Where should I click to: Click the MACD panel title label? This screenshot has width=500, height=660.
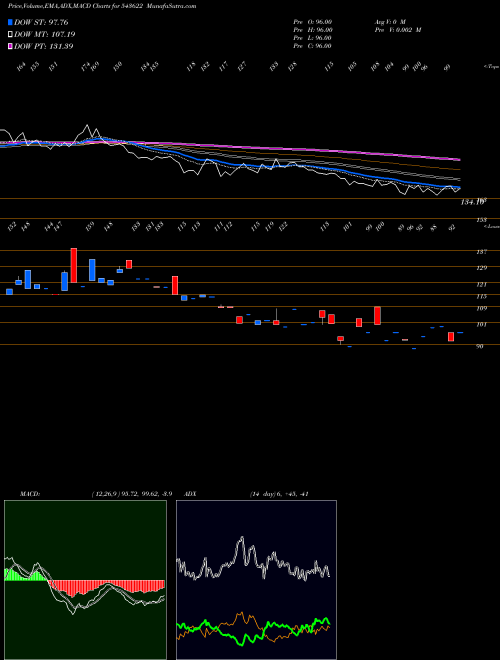tap(29, 494)
